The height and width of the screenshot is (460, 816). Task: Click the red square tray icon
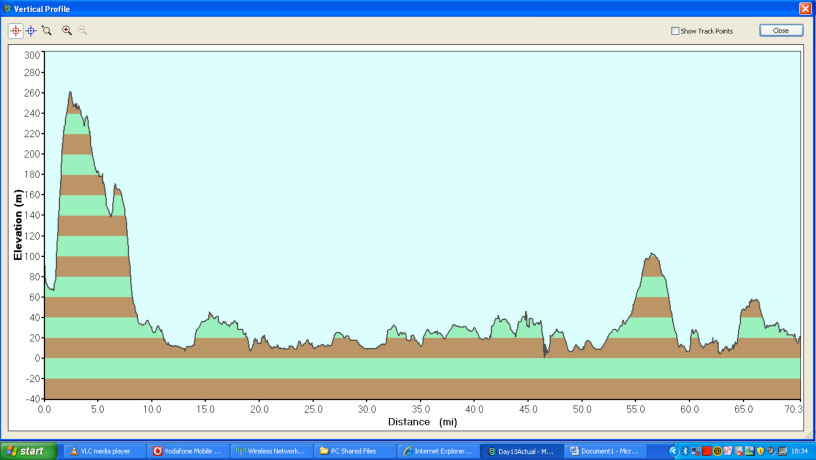(707, 451)
